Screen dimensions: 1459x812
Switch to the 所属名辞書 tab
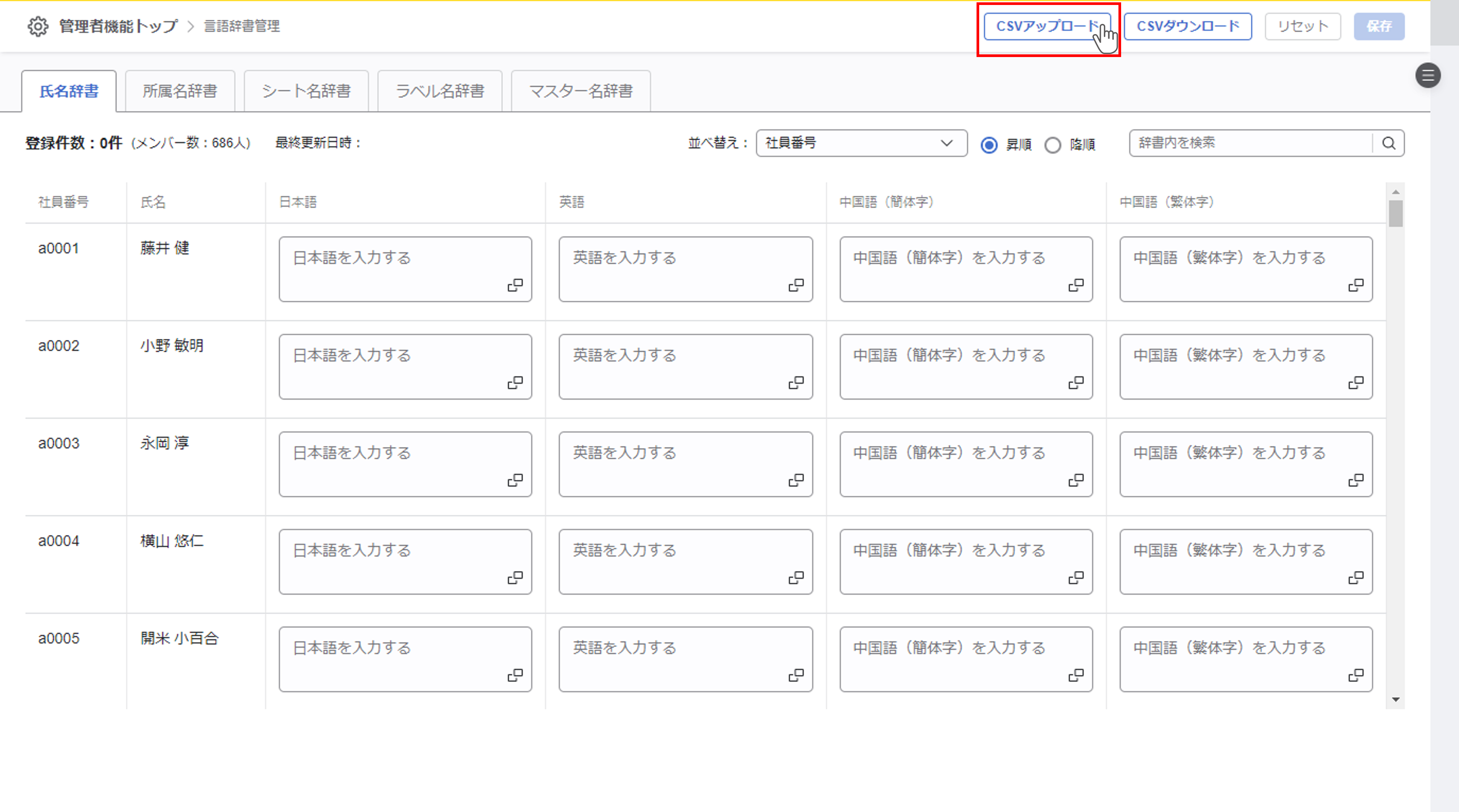click(x=179, y=91)
